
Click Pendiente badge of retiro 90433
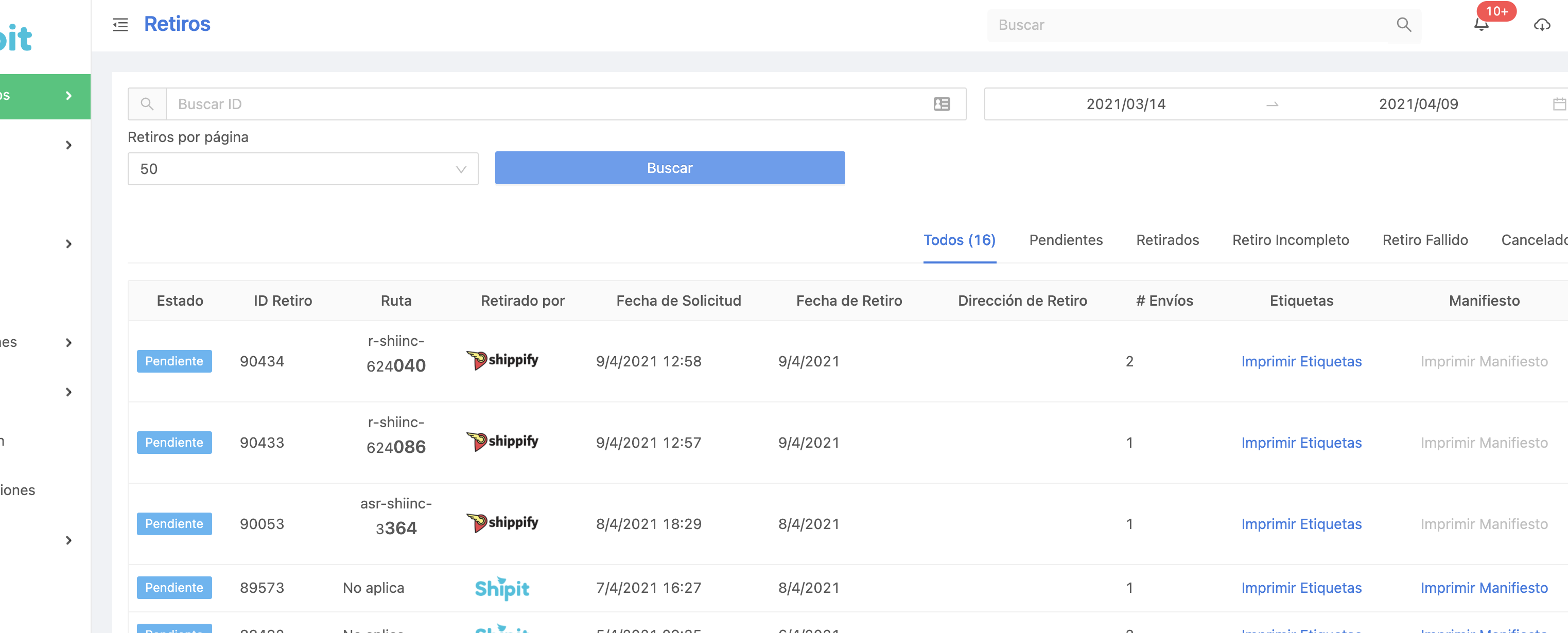pyautogui.click(x=174, y=443)
